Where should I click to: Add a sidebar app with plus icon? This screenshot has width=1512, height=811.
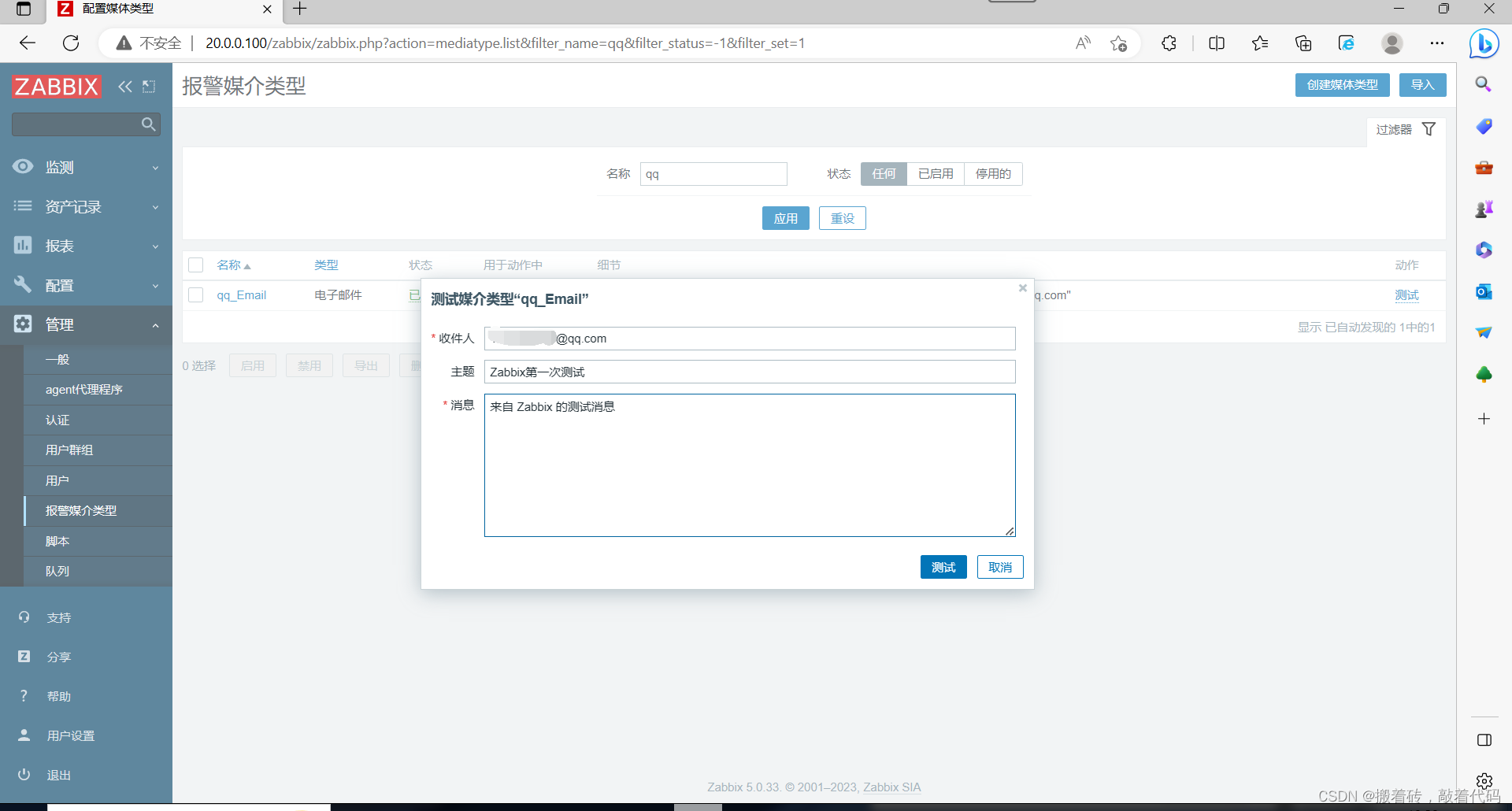pyautogui.click(x=1484, y=419)
